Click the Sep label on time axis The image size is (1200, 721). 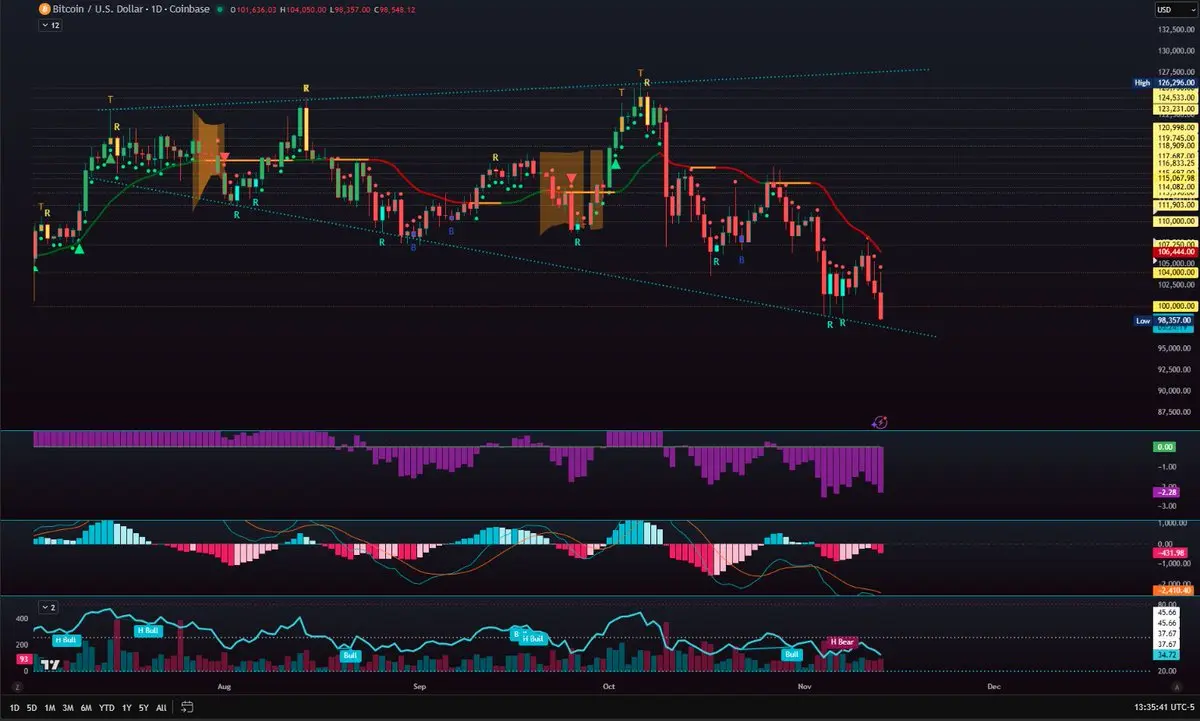click(x=419, y=688)
